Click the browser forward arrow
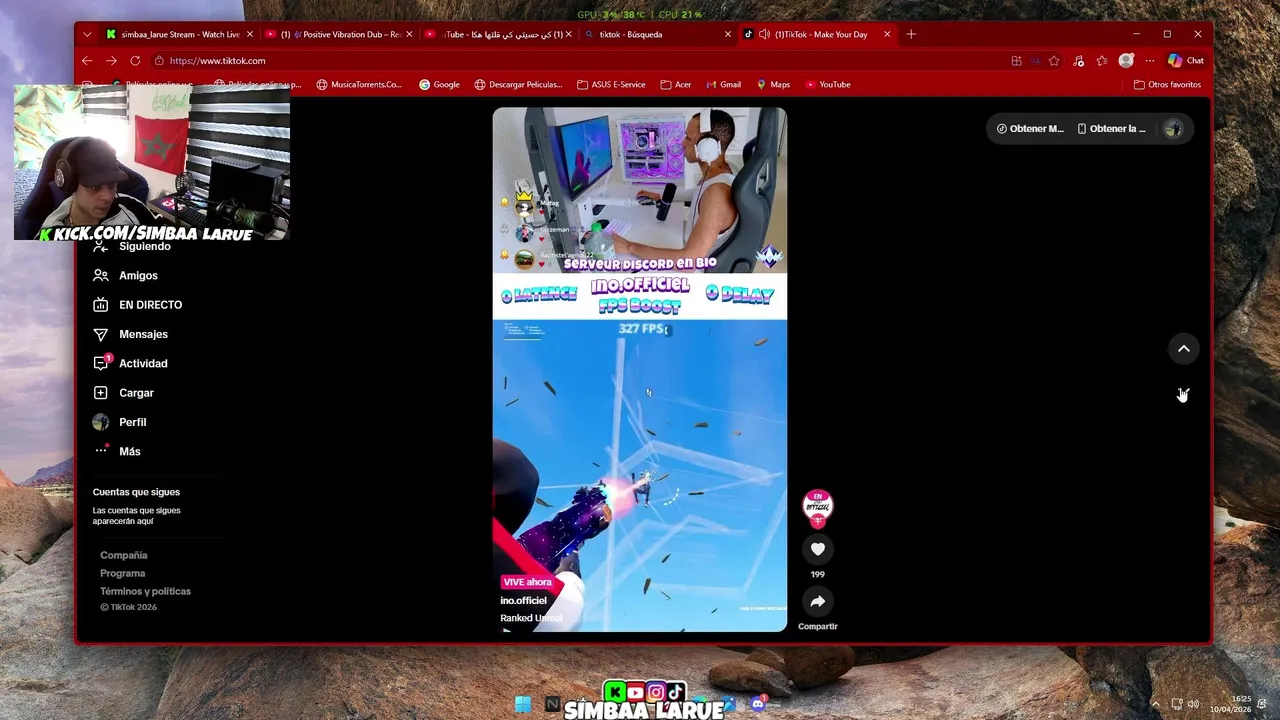Image resolution: width=1280 pixels, height=720 pixels. tap(111, 61)
